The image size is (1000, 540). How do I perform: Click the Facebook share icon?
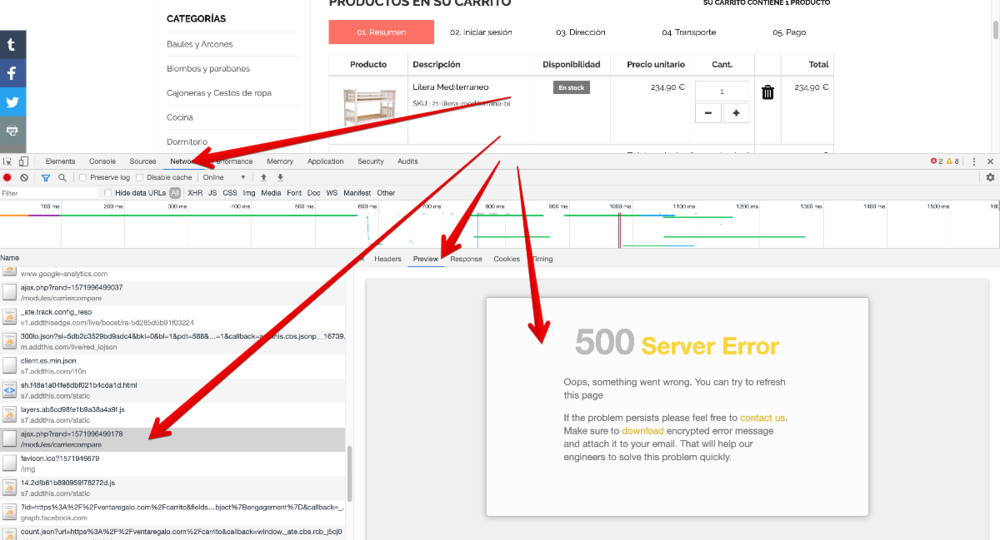[12, 73]
